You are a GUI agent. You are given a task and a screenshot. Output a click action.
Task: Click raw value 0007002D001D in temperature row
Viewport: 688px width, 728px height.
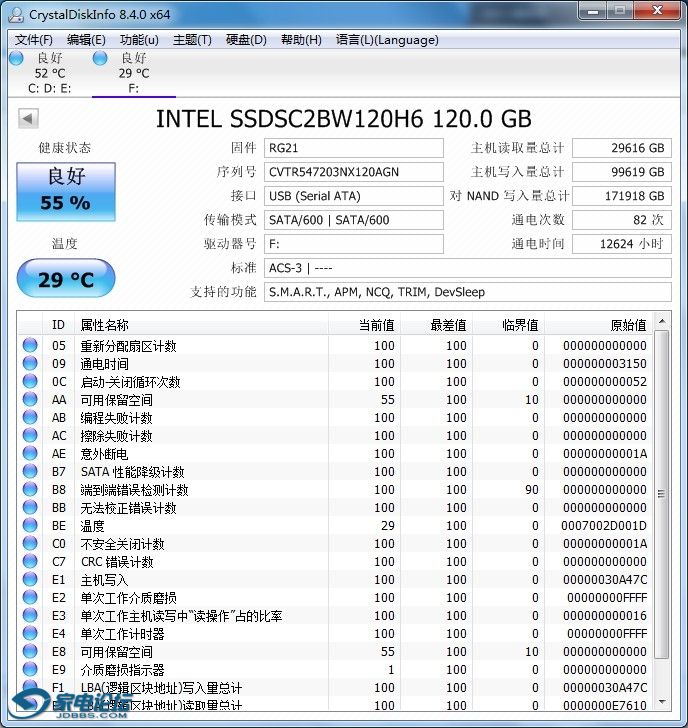(604, 526)
